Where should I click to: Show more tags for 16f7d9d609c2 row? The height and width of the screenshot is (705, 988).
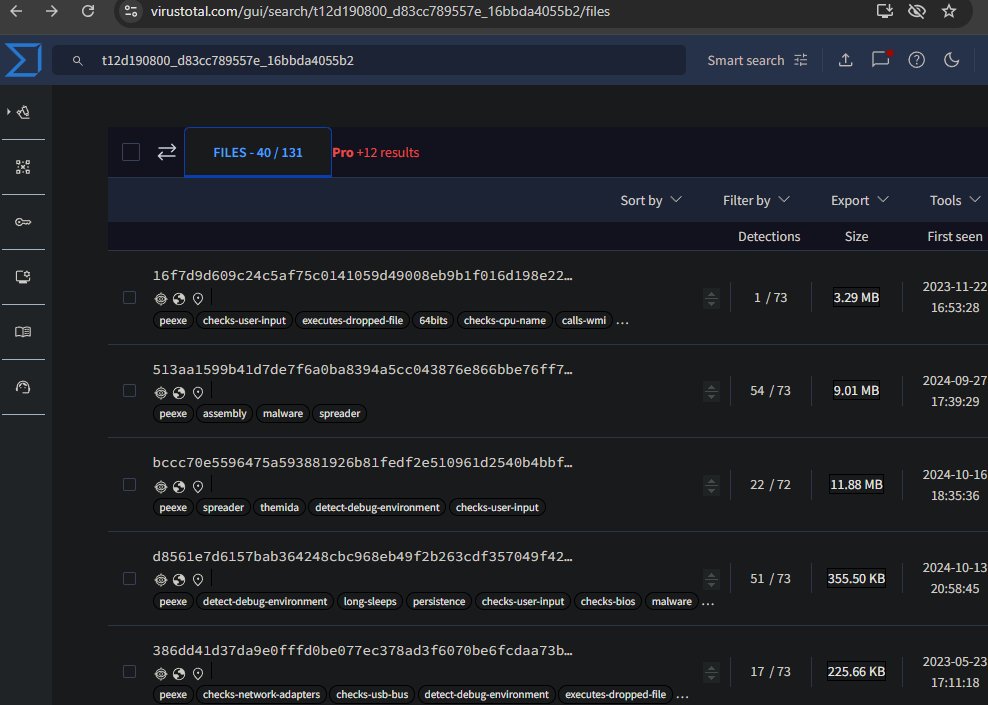coord(622,322)
